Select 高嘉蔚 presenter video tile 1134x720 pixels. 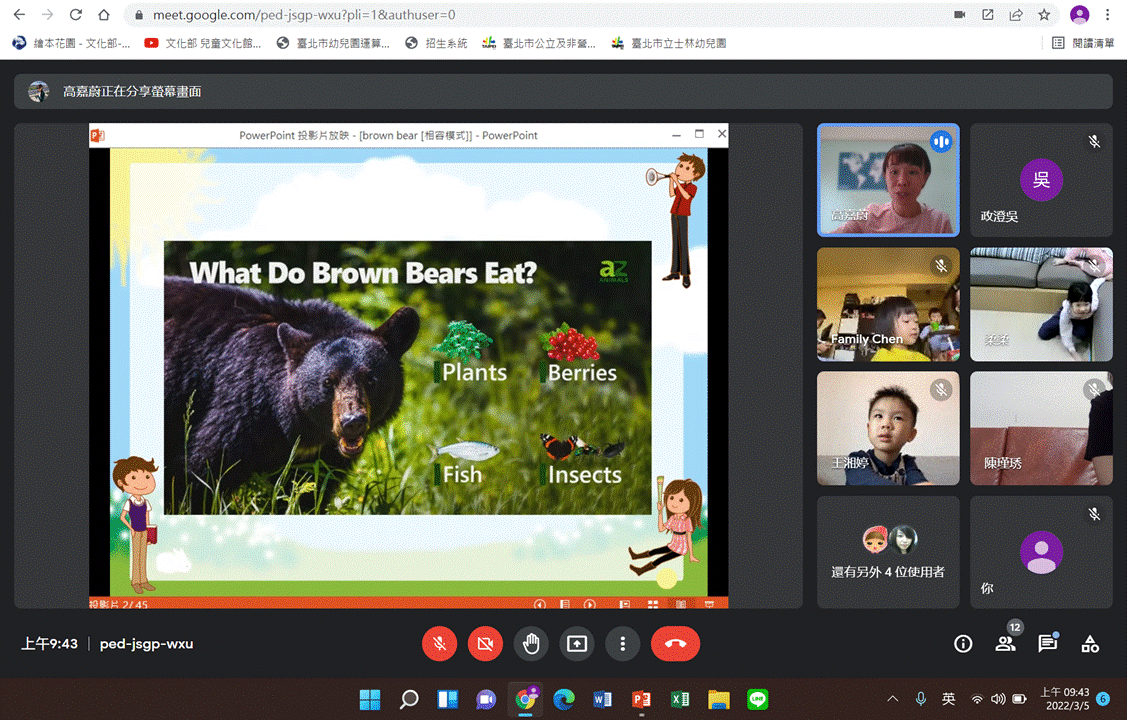888,180
